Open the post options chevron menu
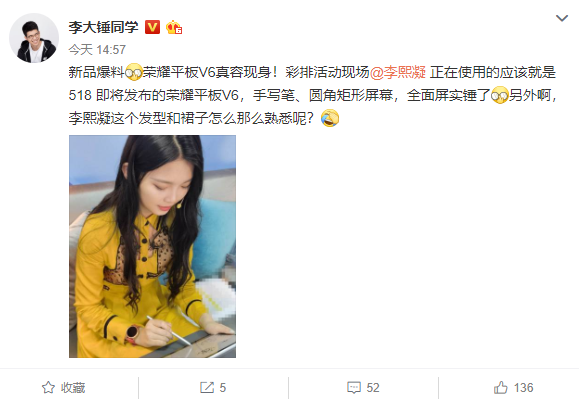 562,18
